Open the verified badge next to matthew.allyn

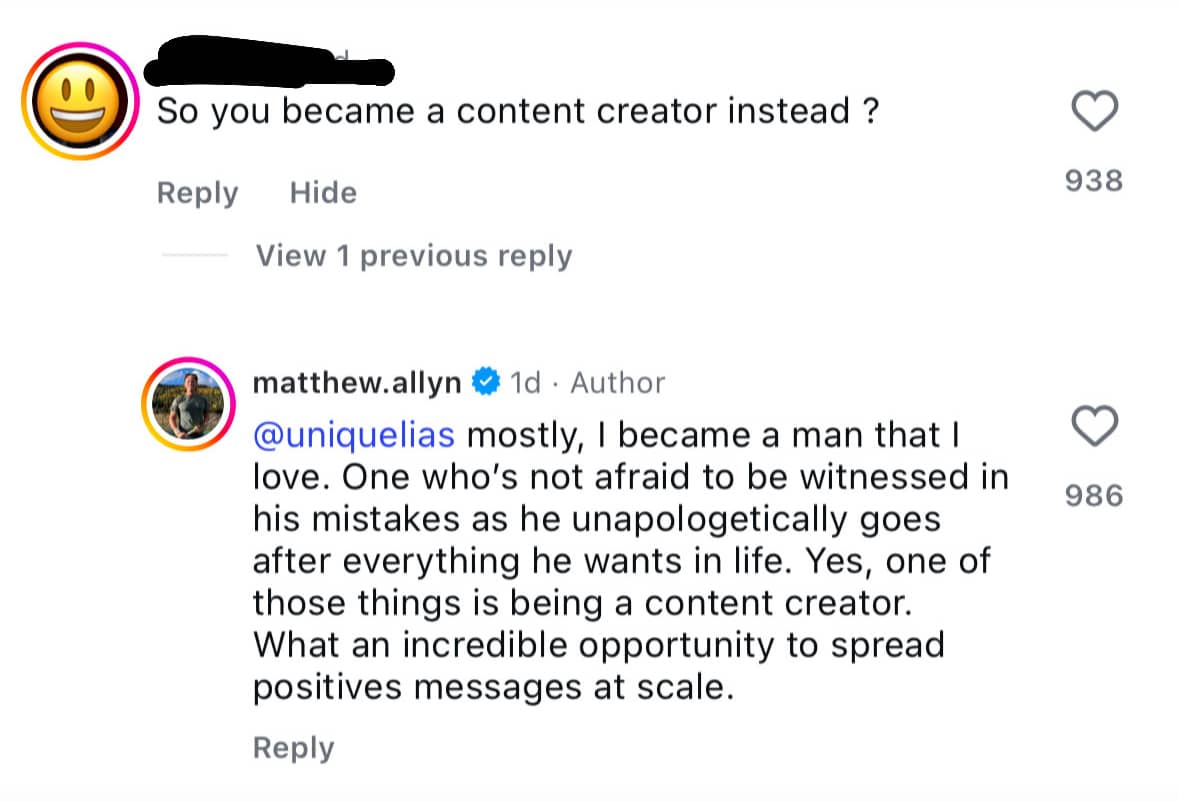click(486, 382)
